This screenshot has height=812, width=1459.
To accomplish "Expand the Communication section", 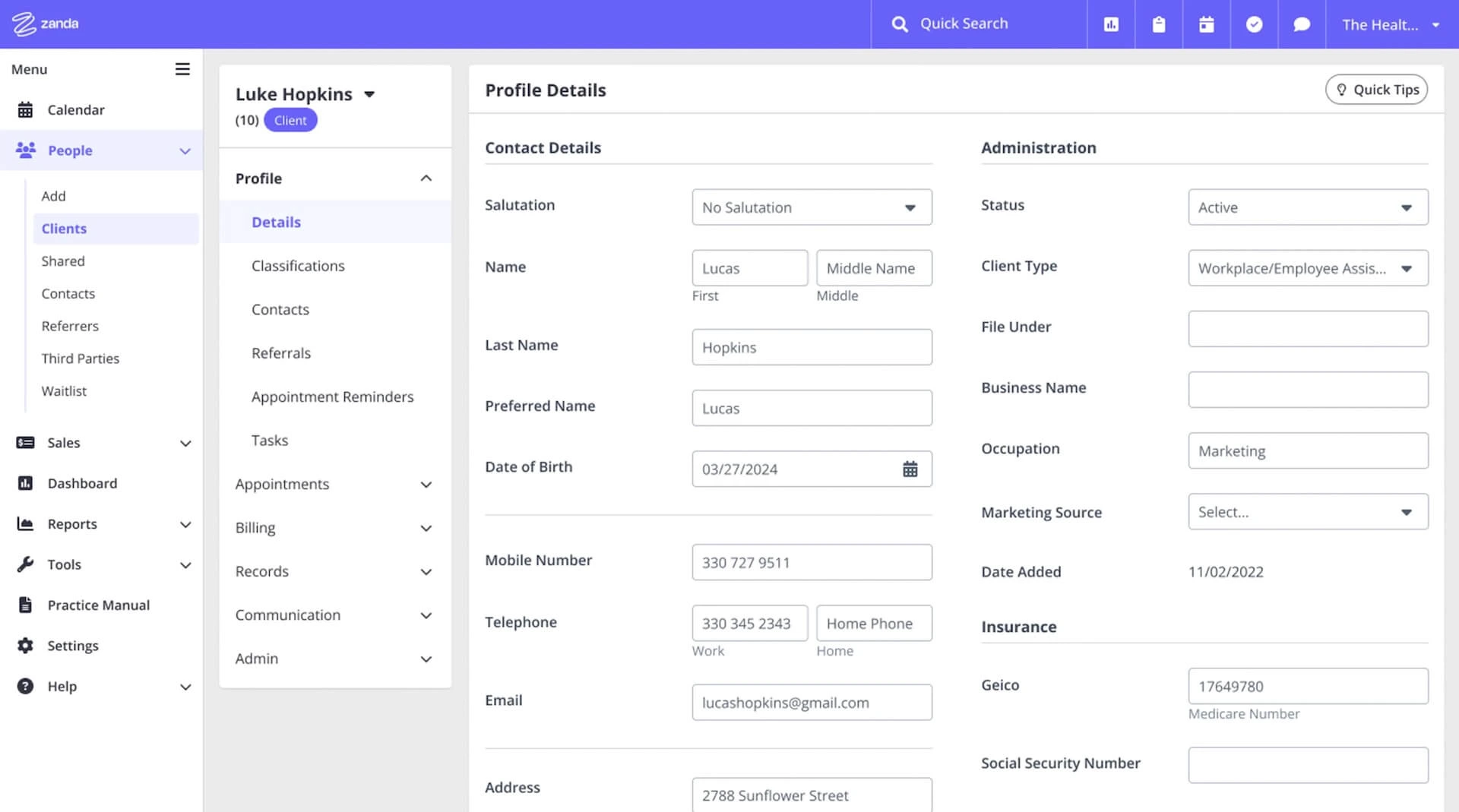I will [426, 616].
